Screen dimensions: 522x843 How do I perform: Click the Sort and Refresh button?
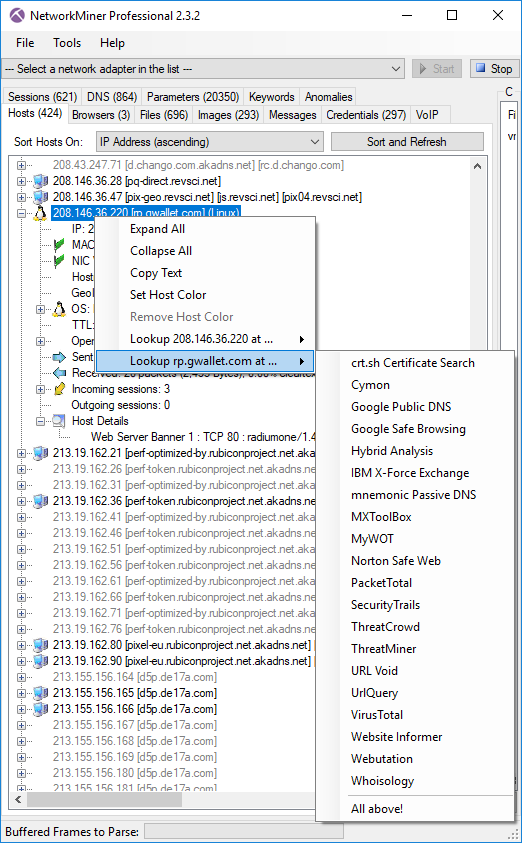click(407, 142)
